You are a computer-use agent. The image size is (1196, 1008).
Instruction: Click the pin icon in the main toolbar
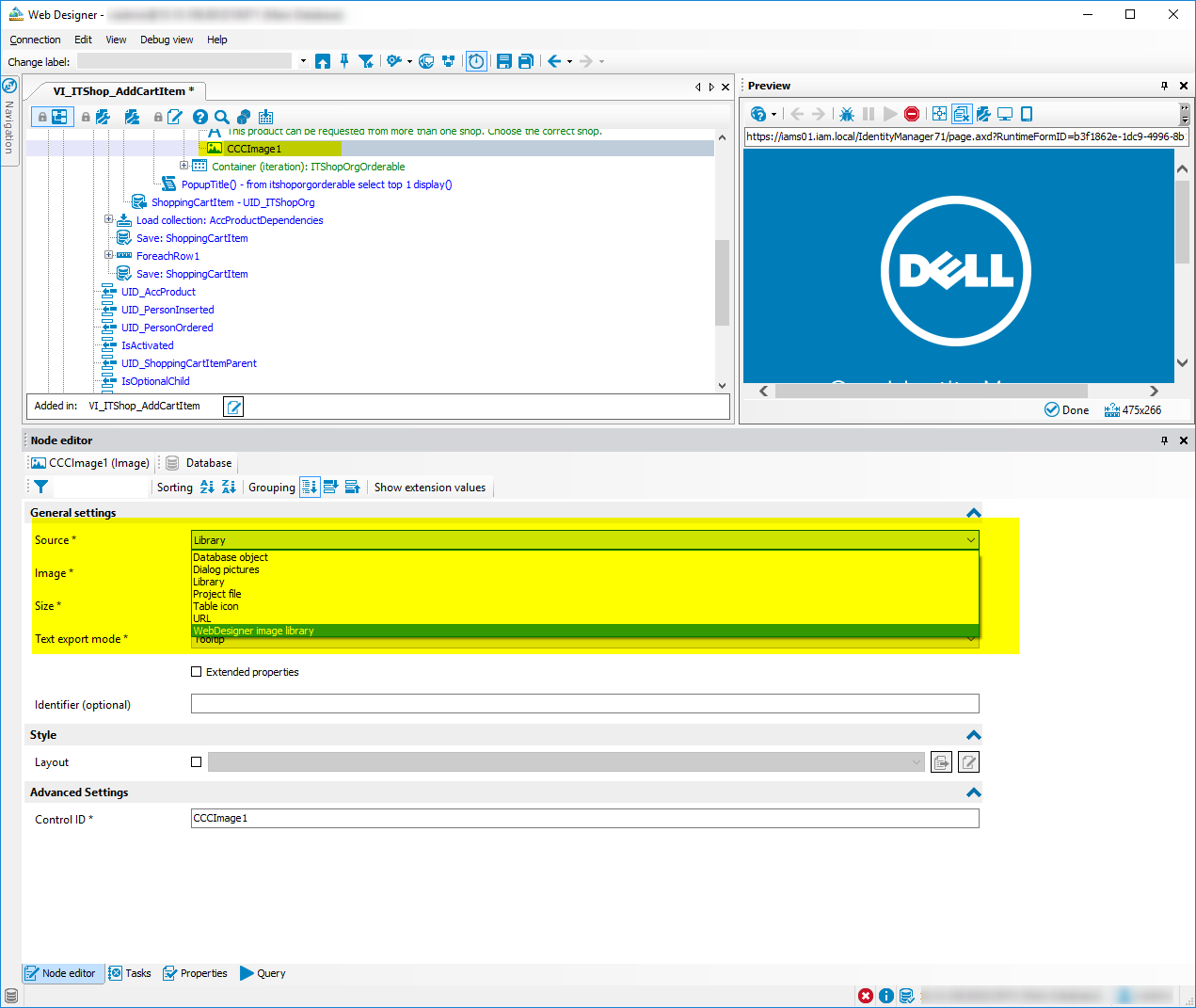coord(344,61)
